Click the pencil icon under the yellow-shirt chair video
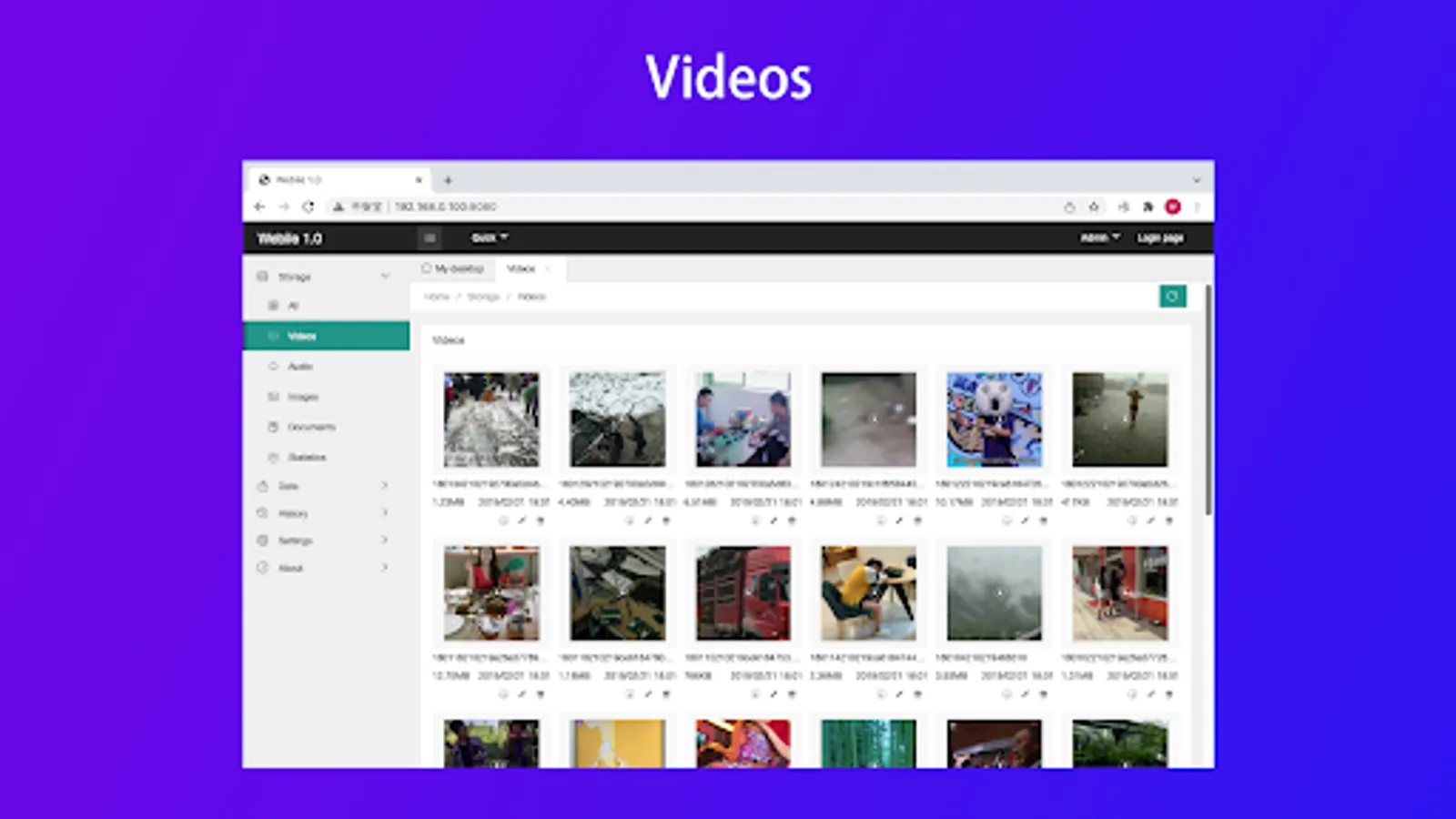 click(899, 694)
